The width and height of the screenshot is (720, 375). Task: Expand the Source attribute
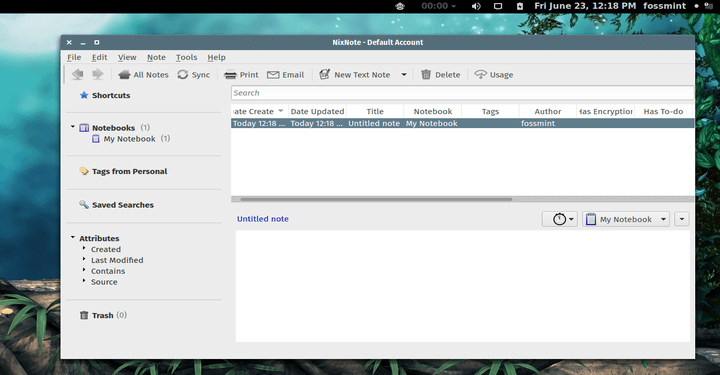pos(84,280)
